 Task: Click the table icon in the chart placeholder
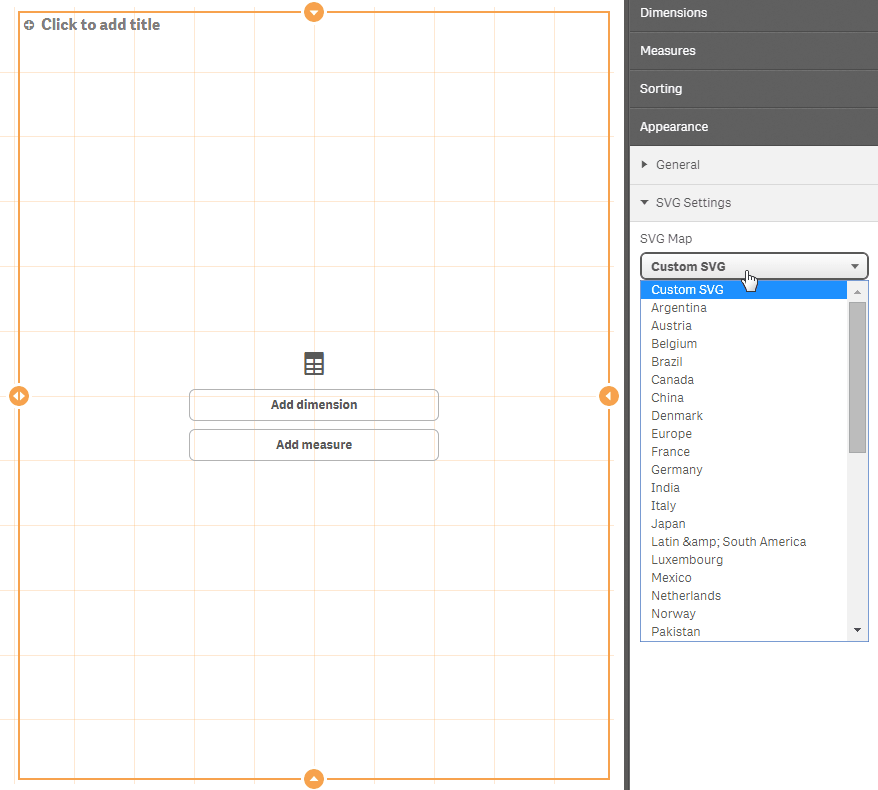tap(313, 363)
